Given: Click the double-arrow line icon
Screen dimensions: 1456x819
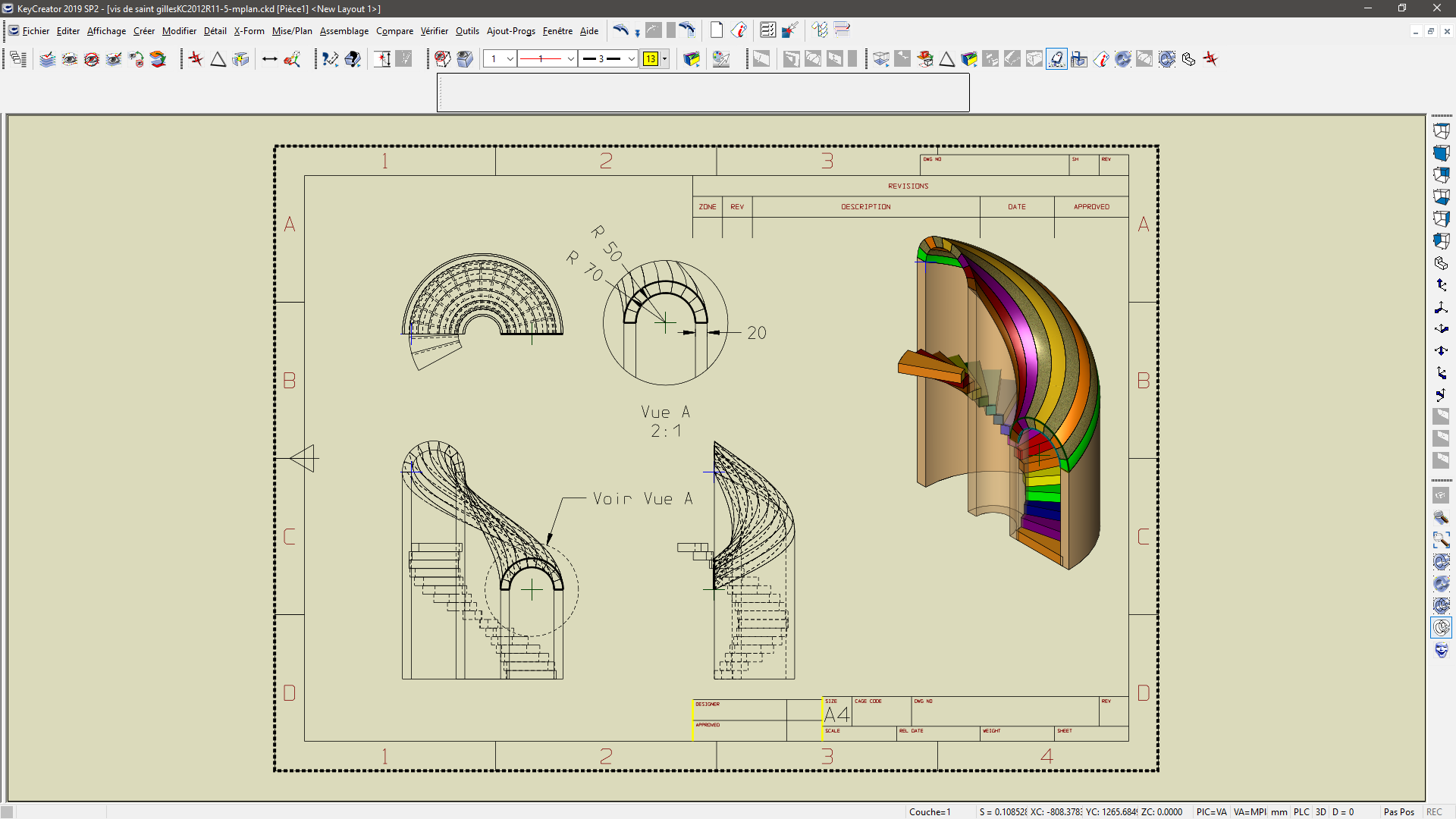Looking at the screenshot, I should tap(269, 59).
